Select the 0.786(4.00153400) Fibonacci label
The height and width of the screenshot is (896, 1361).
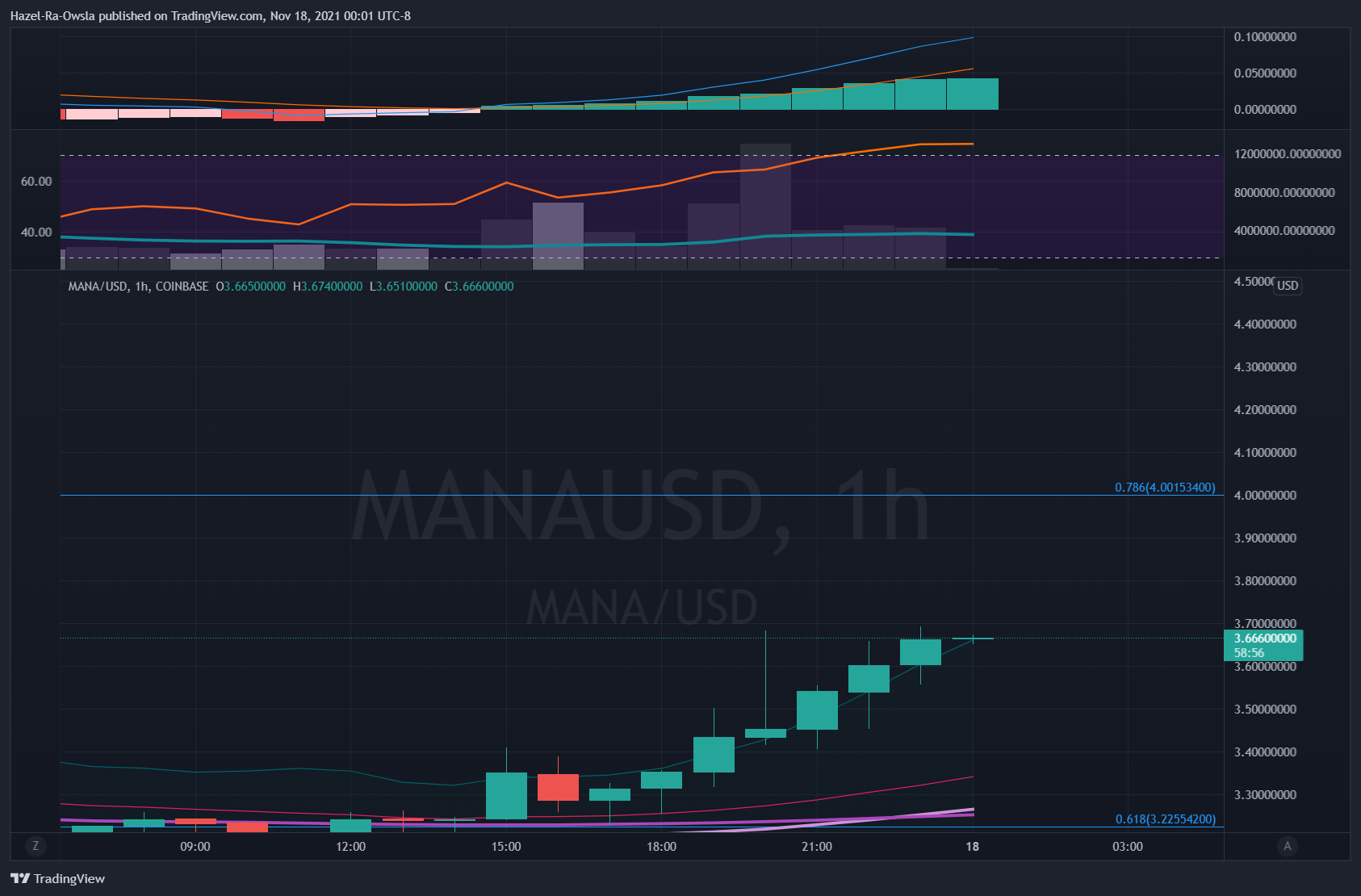coord(1165,488)
